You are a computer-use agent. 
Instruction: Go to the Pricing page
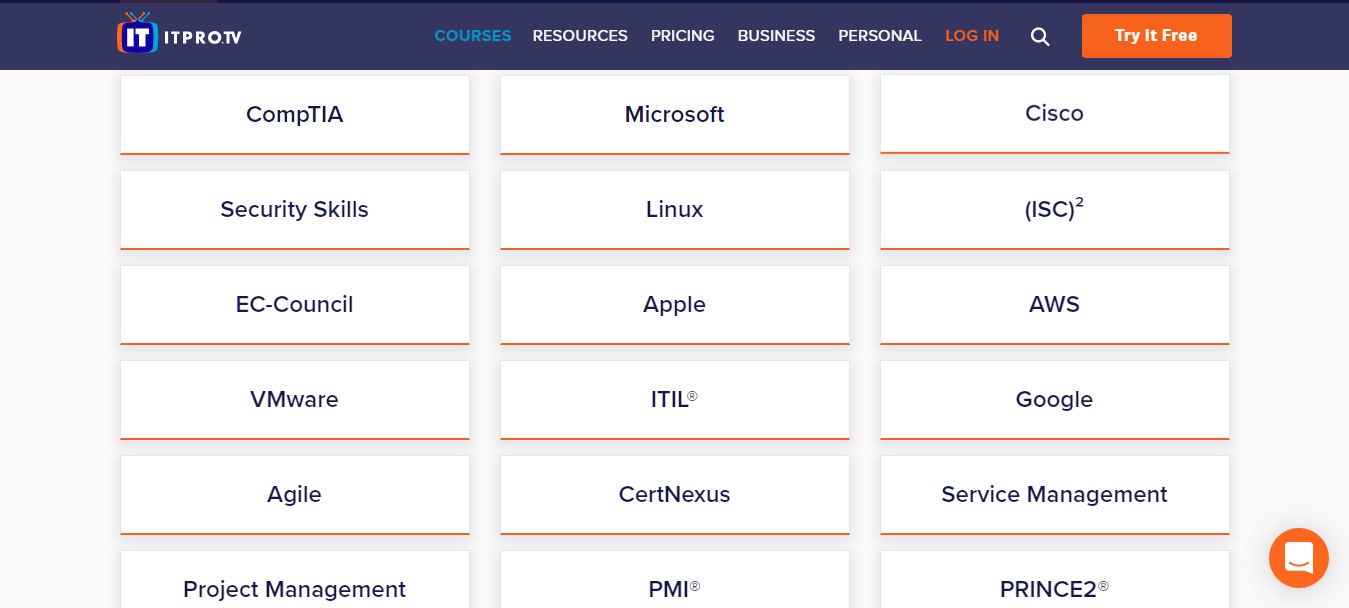[x=682, y=36]
